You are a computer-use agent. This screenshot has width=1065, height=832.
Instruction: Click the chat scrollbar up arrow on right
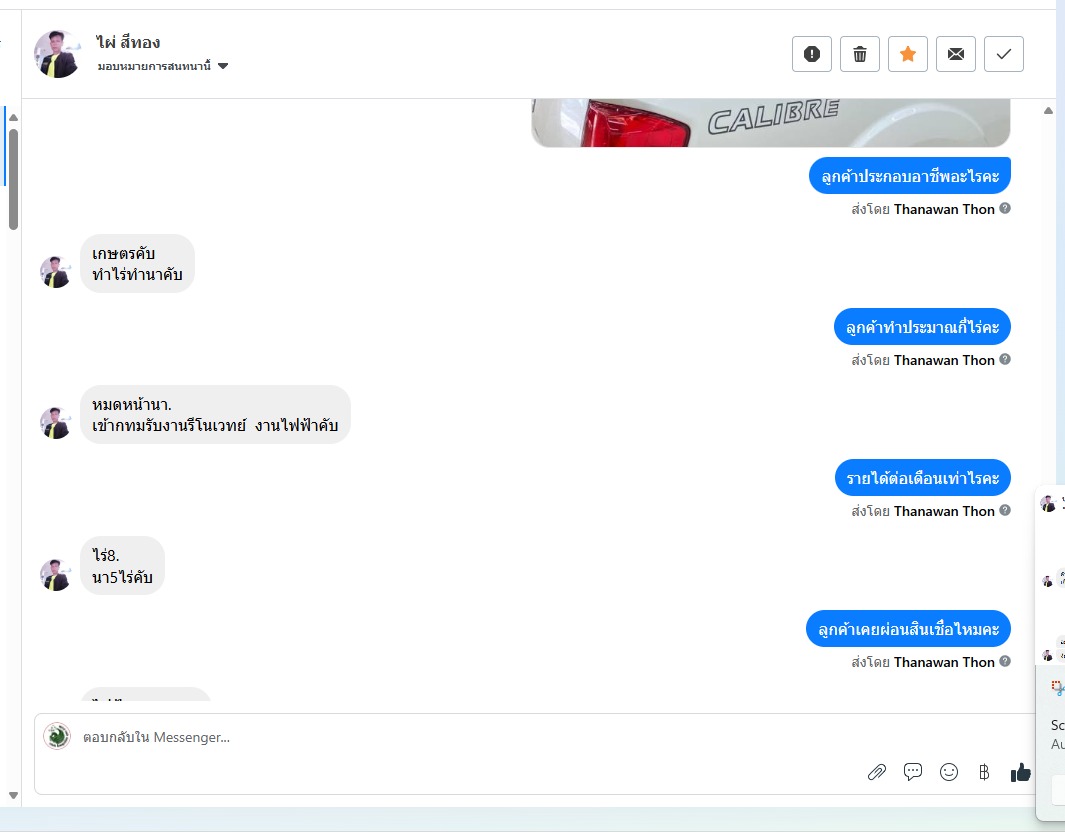(x=1049, y=110)
